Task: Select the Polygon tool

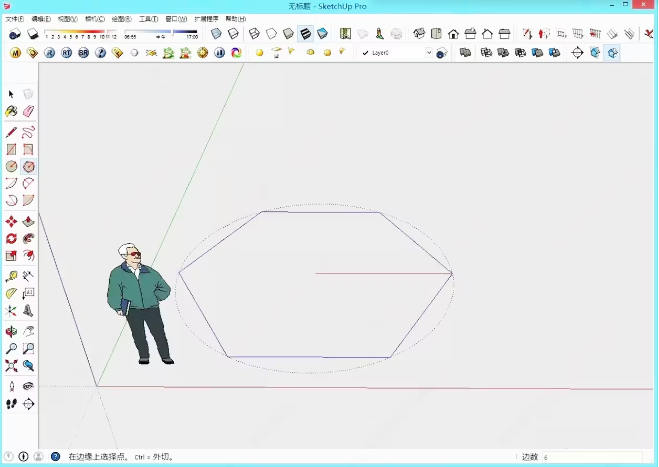Action: (28, 166)
